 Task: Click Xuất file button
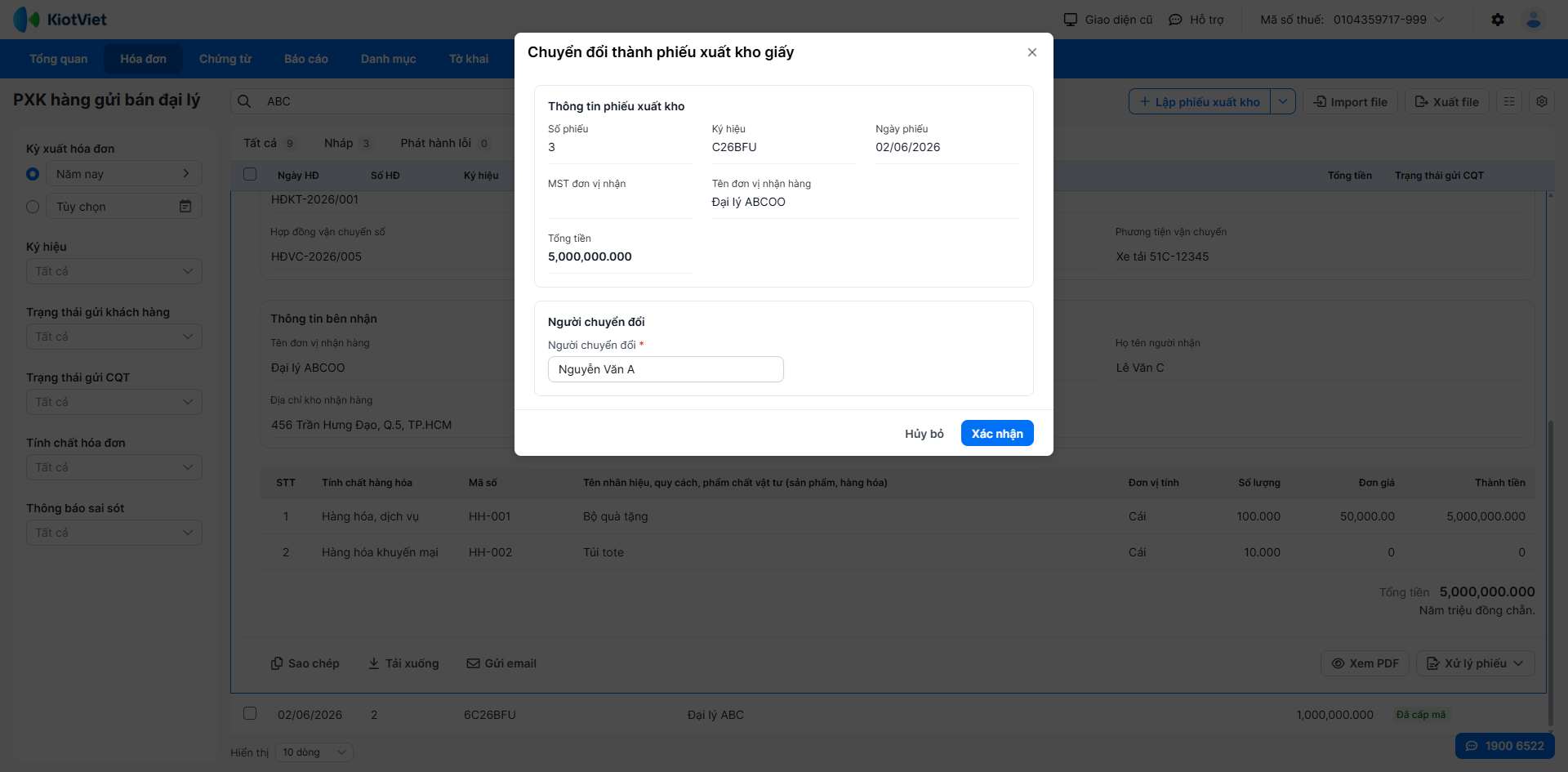pos(1447,101)
